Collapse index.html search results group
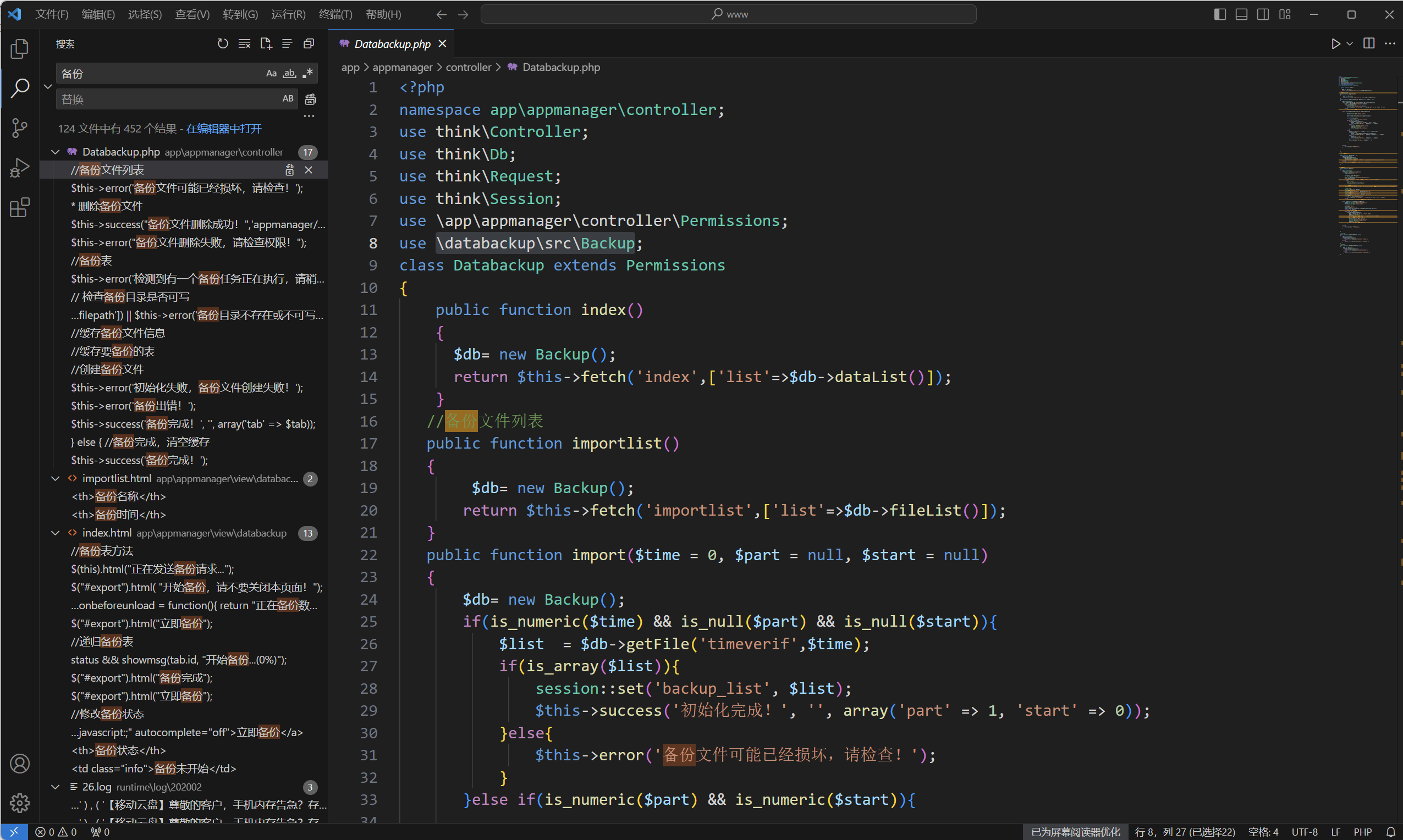Screen dimensions: 1403x840 tap(55, 533)
